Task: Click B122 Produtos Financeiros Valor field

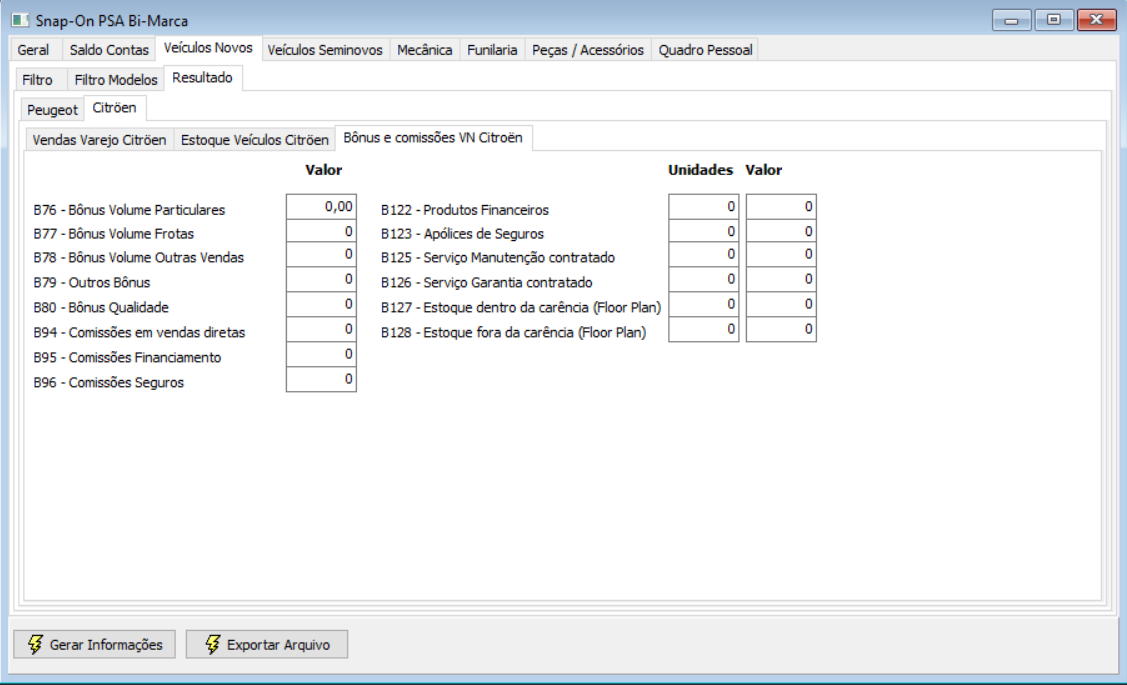Action: pyautogui.click(x=781, y=206)
